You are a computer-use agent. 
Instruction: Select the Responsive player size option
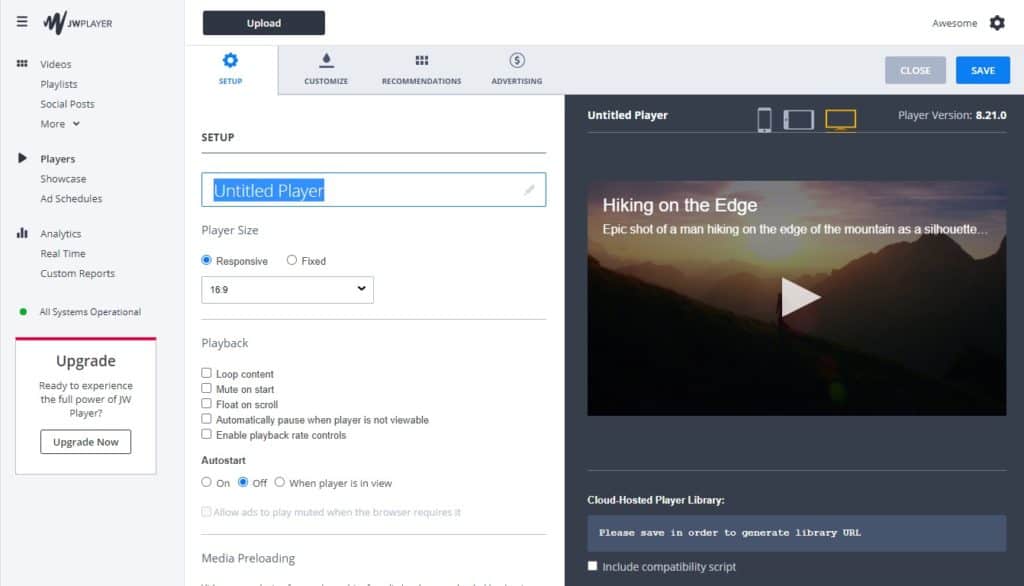pos(206,260)
